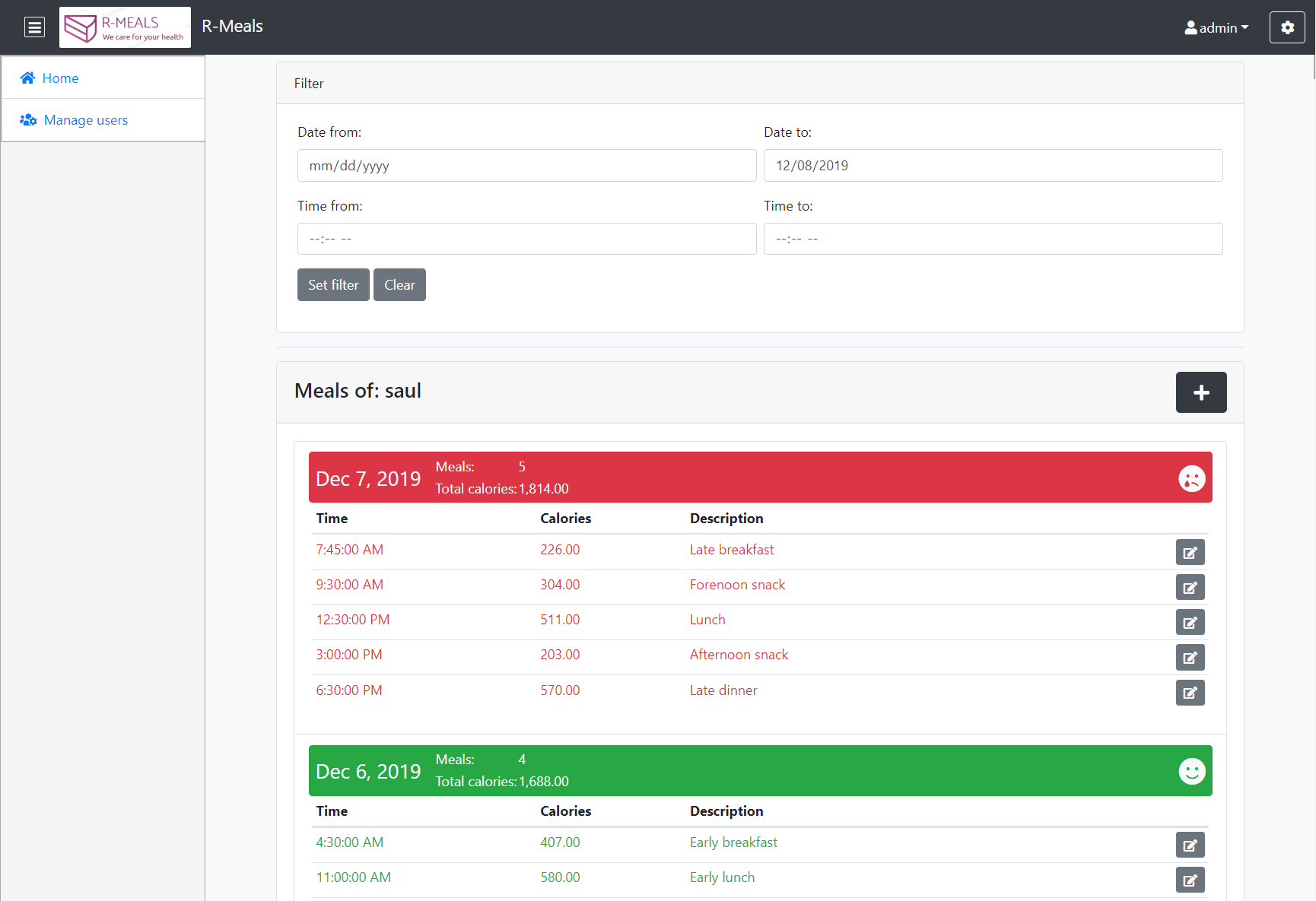The image size is (1316, 901).
Task: Click the Manage users group icon
Action: [28, 120]
